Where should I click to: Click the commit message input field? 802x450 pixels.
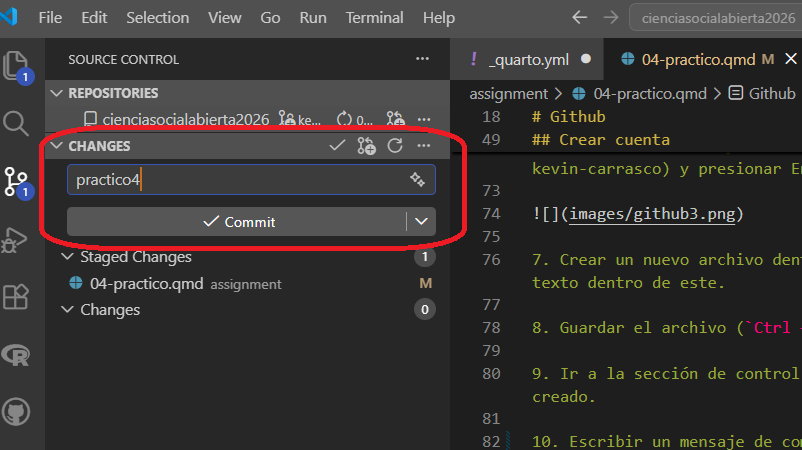pos(240,180)
